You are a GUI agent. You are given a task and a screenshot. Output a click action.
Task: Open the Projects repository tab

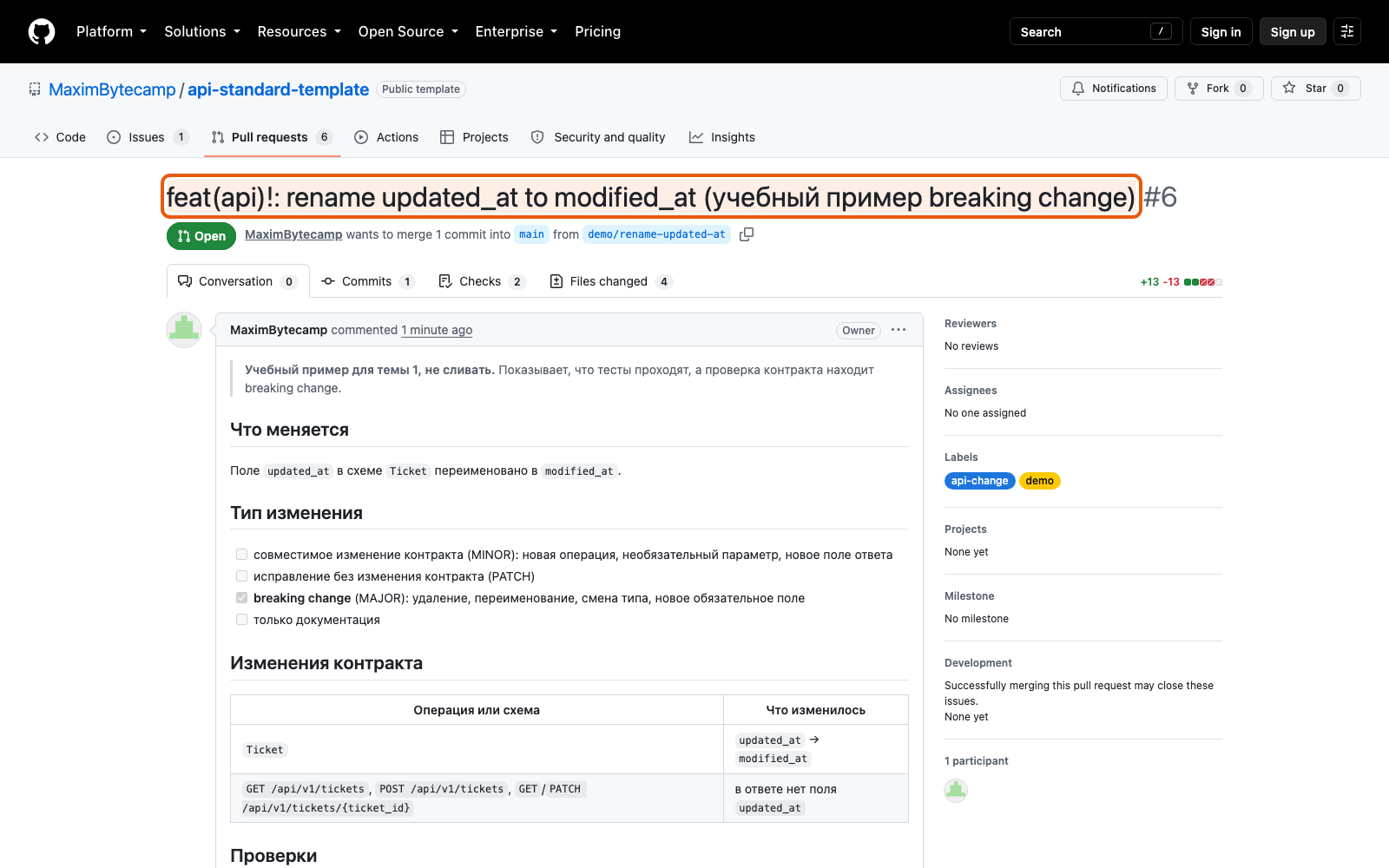pyautogui.click(x=474, y=137)
